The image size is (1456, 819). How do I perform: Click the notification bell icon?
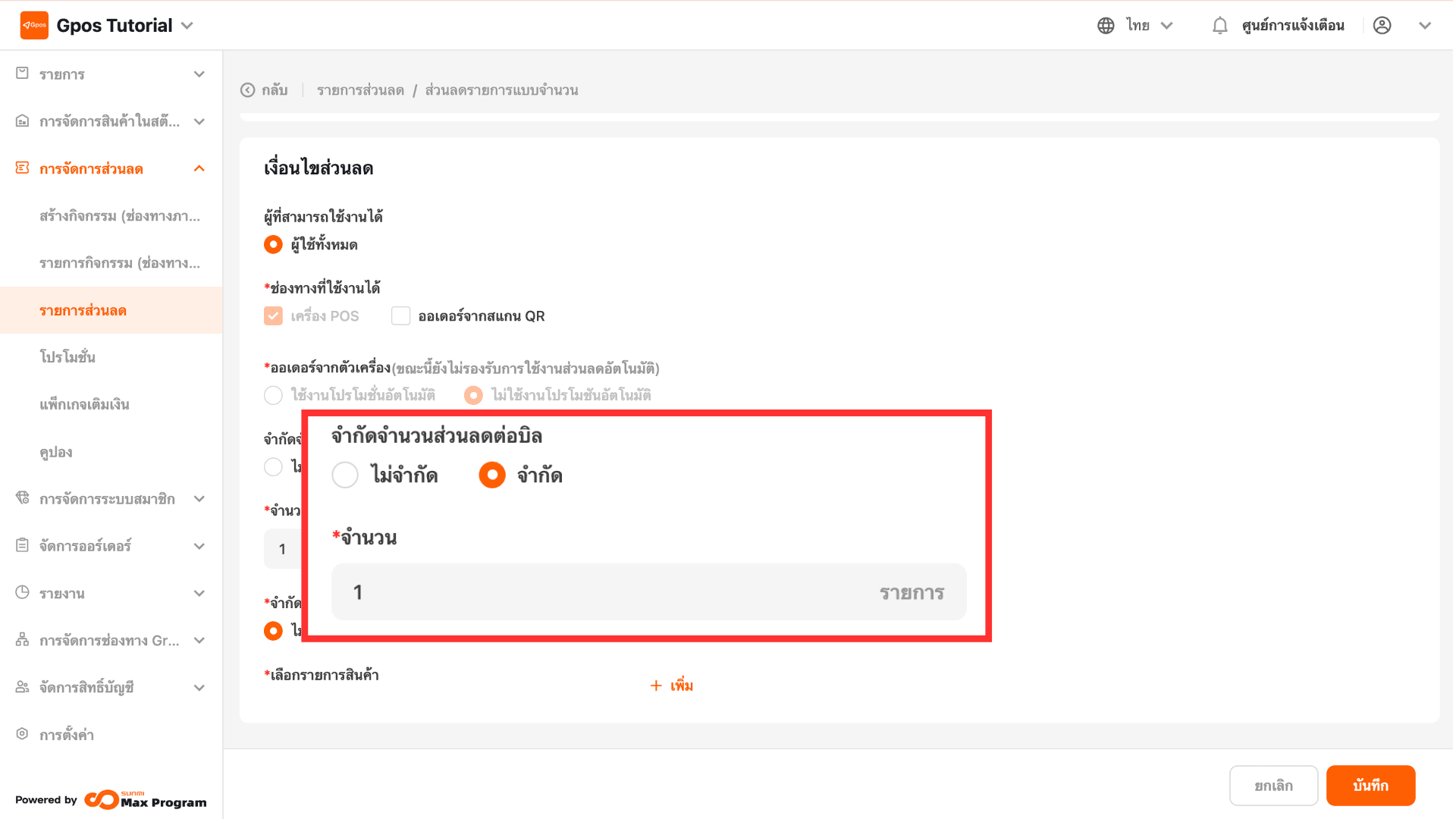(1219, 26)
